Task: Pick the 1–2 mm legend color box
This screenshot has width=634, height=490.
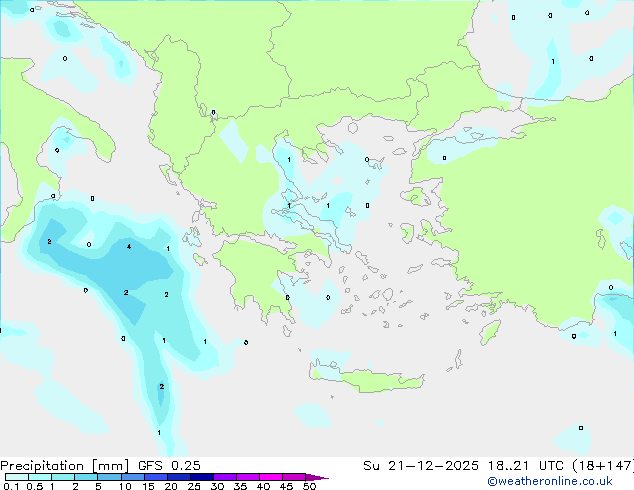Action: point(63,477)
